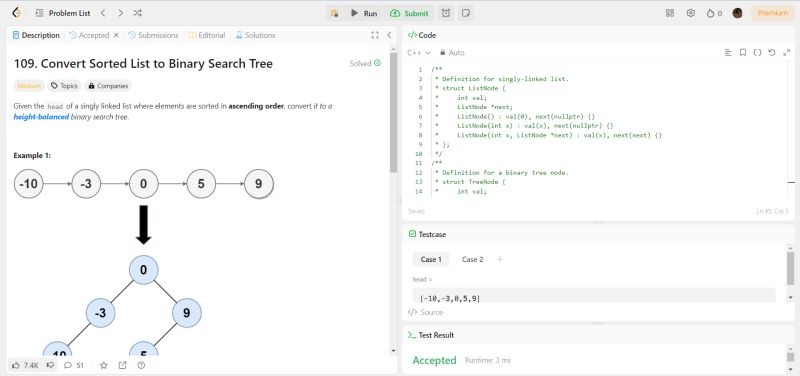
Task: Submit the solution
Action: coord(410,13)
